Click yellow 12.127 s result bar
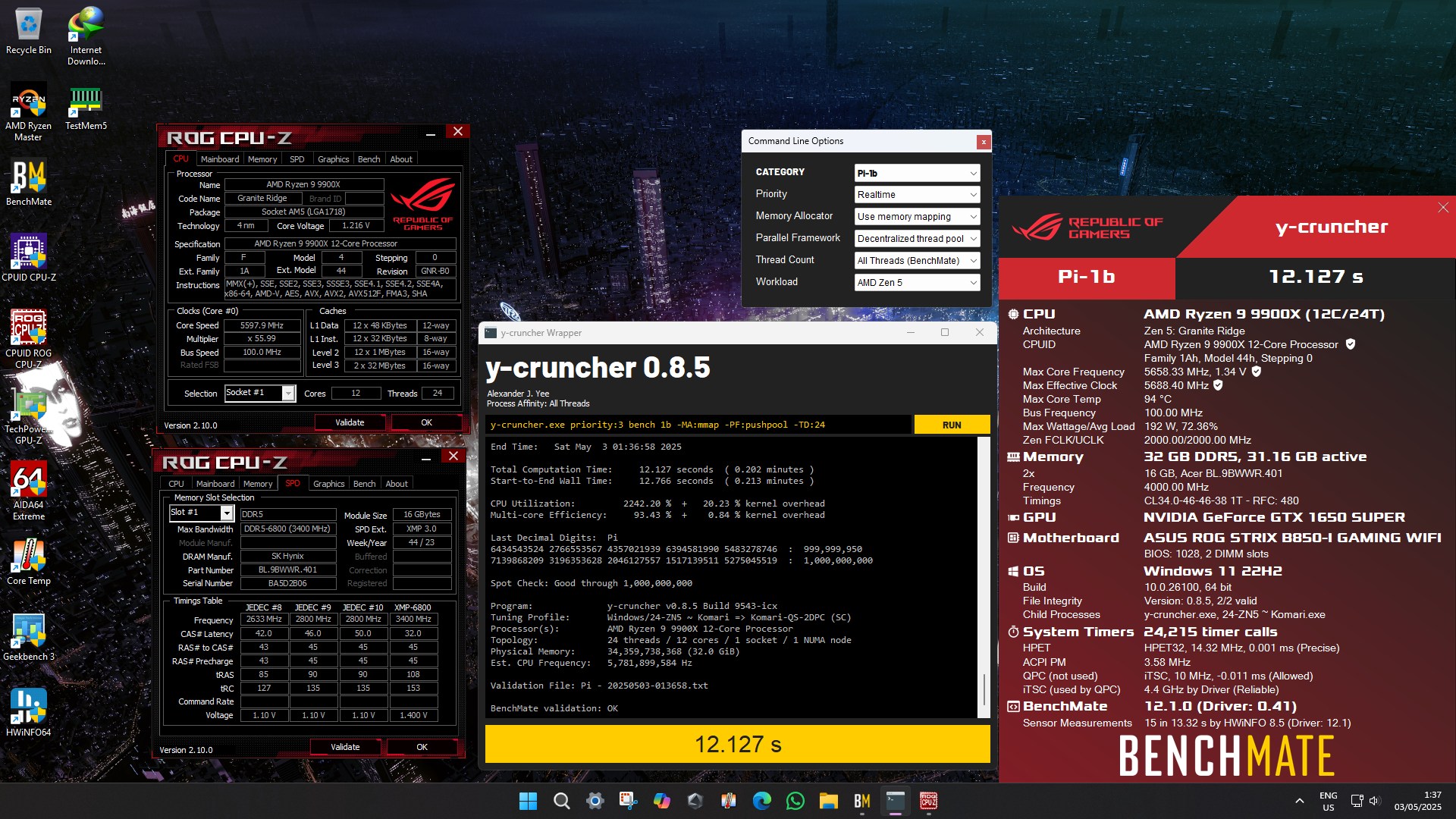The width and height of the screenshot is (1456, 819). tap(737, 744)
